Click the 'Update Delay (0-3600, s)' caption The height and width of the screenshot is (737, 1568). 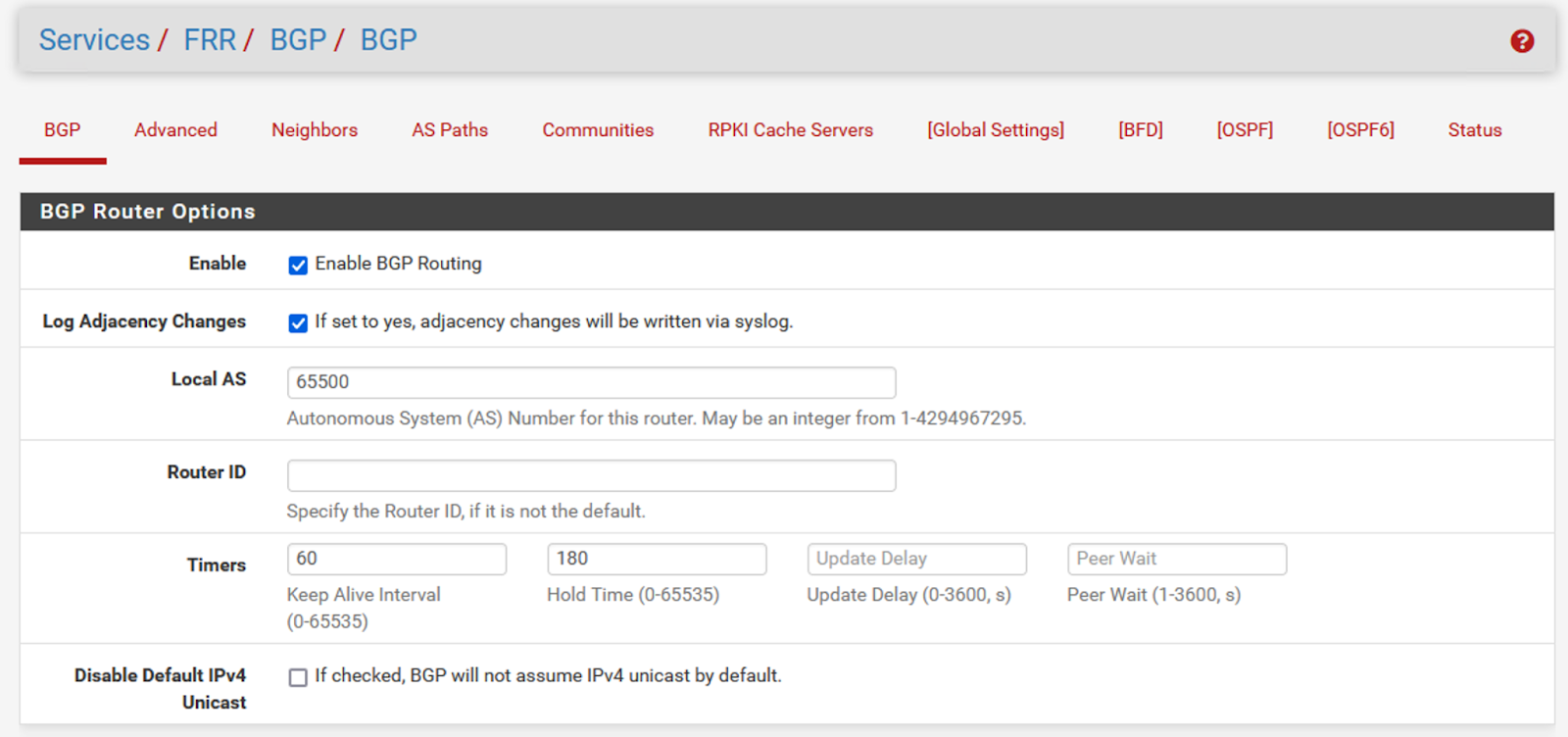pos(909,595)
